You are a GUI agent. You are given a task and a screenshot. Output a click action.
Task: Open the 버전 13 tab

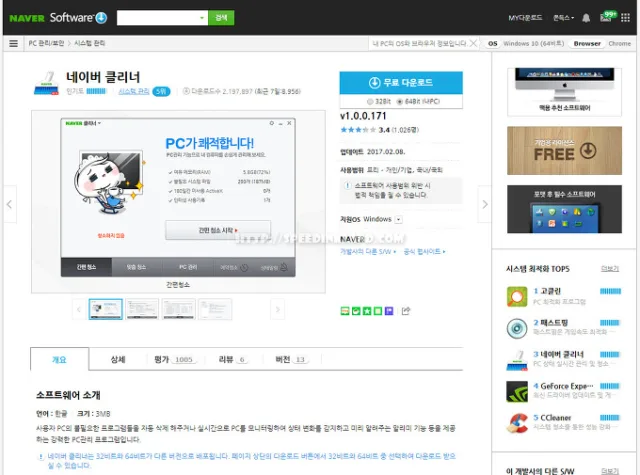(291, 359)
